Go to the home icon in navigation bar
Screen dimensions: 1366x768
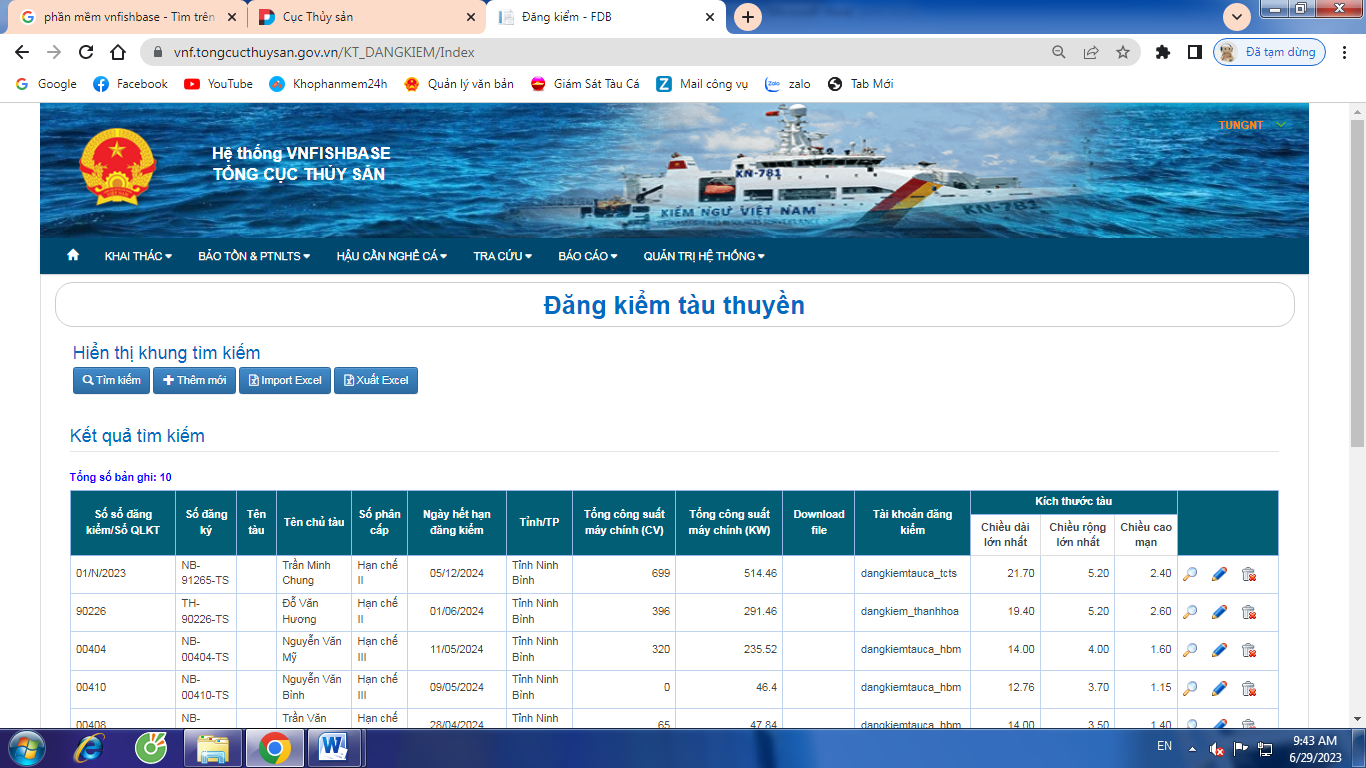coord(73,255)
